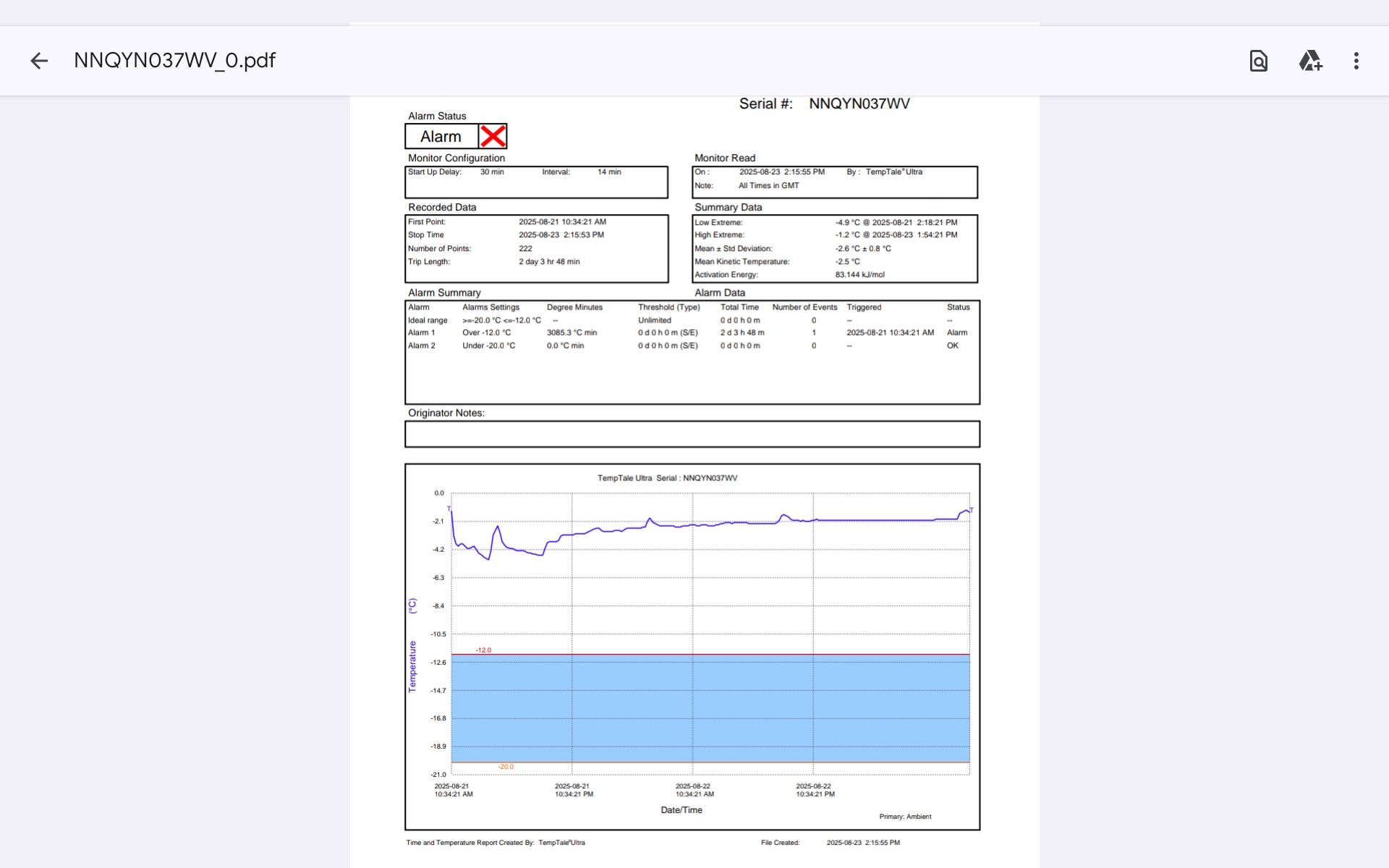1389x868 pixels.
Task: Go back using the arrow icon
Action: [x=39, y=61]
